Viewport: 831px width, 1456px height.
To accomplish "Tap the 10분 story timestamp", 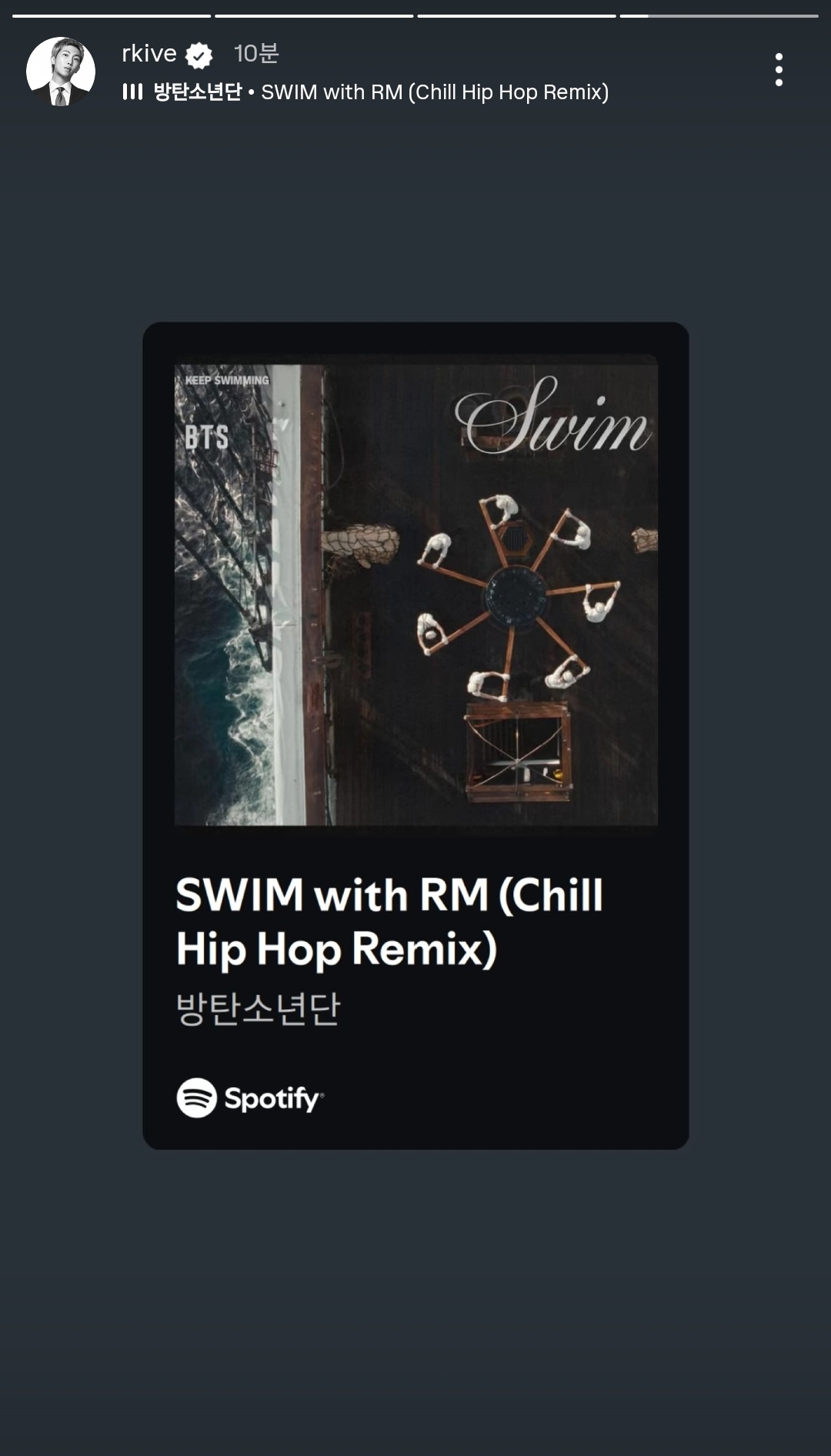I will [256, 54].
